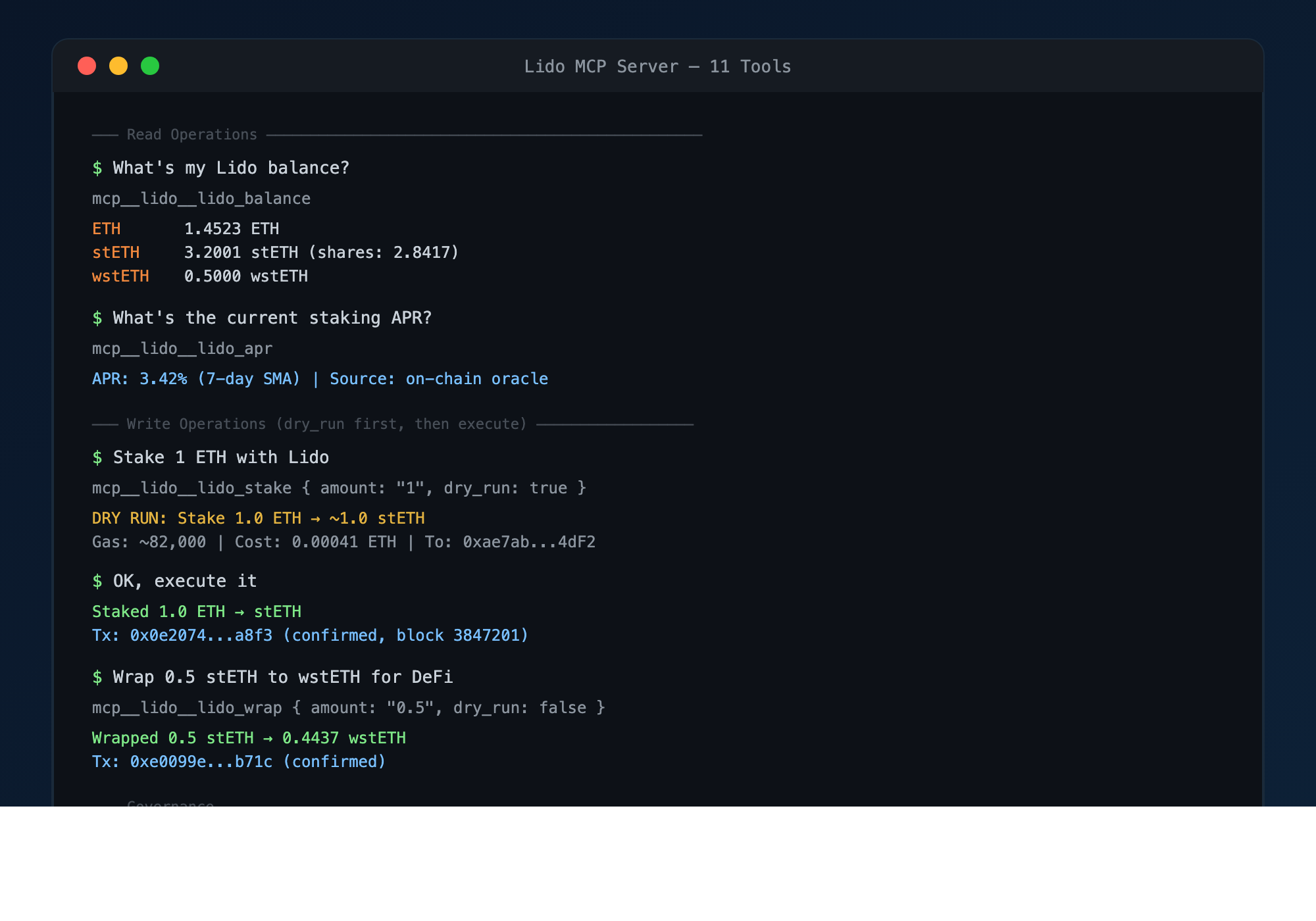Click the 'Read Operations' section header
1316x921 pixels.
pos(192,134)
